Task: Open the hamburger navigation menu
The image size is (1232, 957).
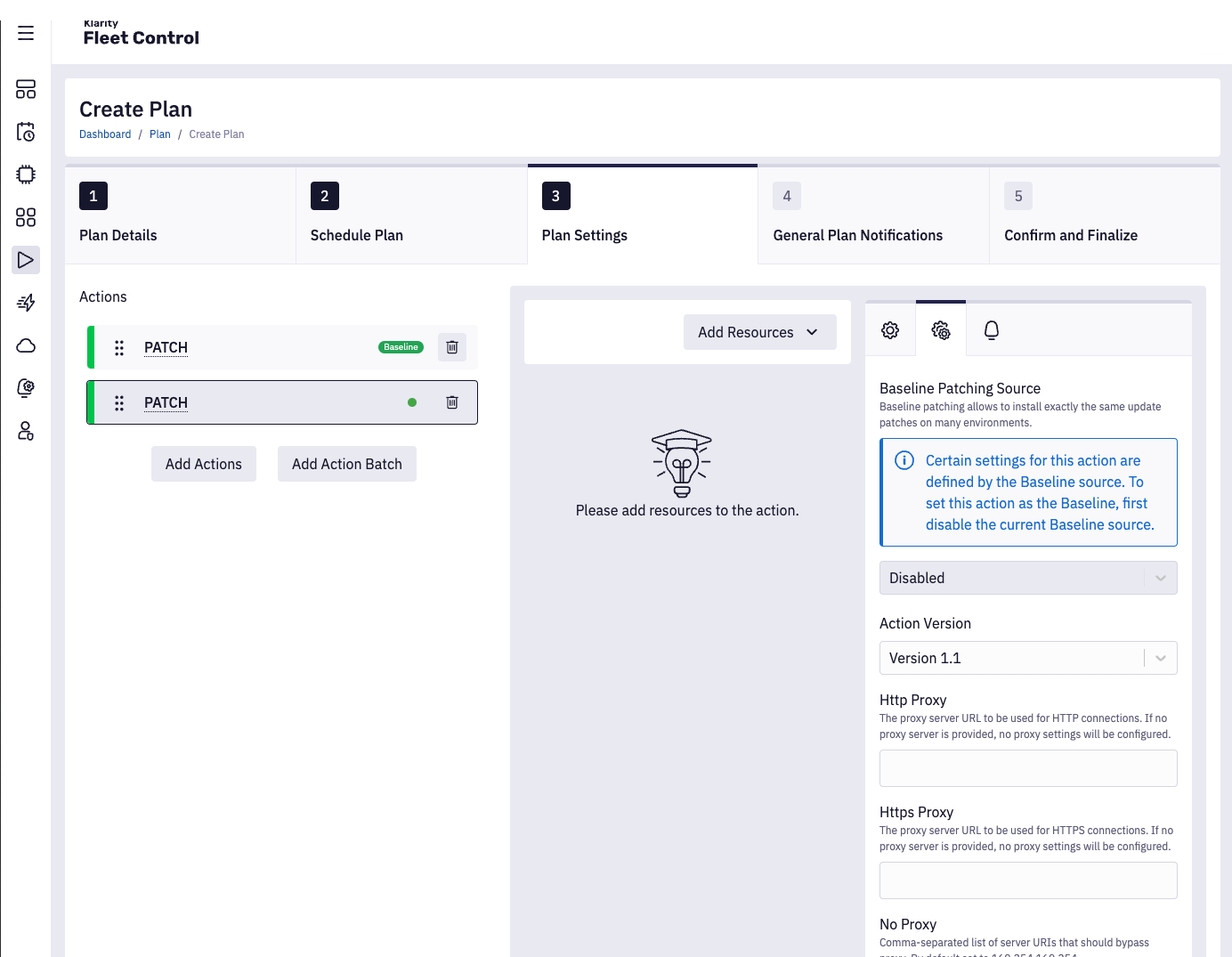Action: point(26,33)
